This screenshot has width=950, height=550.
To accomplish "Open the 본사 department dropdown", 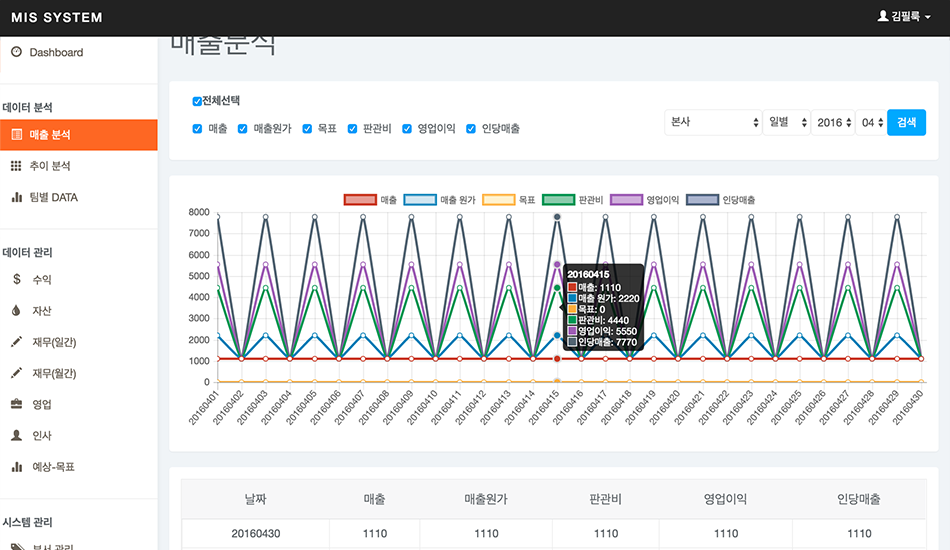I will (x=713, y=122).
